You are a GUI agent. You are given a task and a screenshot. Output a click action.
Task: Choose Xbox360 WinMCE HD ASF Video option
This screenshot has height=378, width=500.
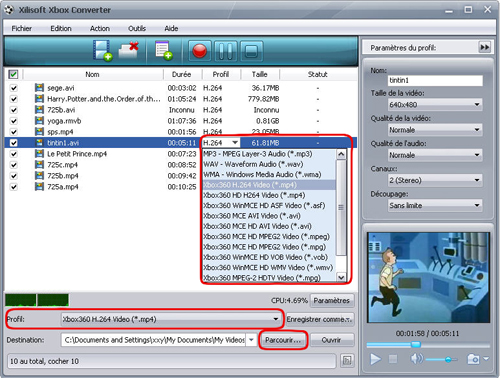click(x=269, y=205)
